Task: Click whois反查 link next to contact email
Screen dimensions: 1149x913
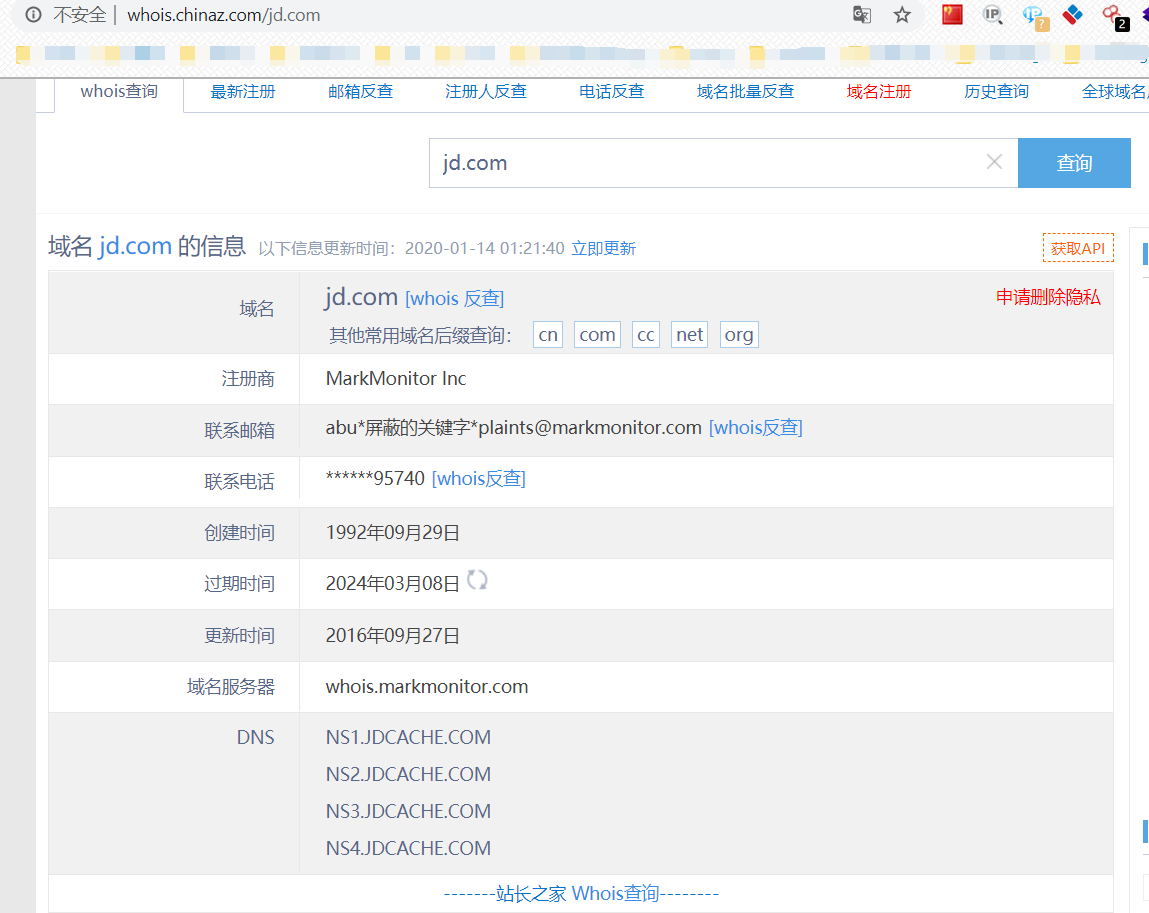Action: (755, 427)
